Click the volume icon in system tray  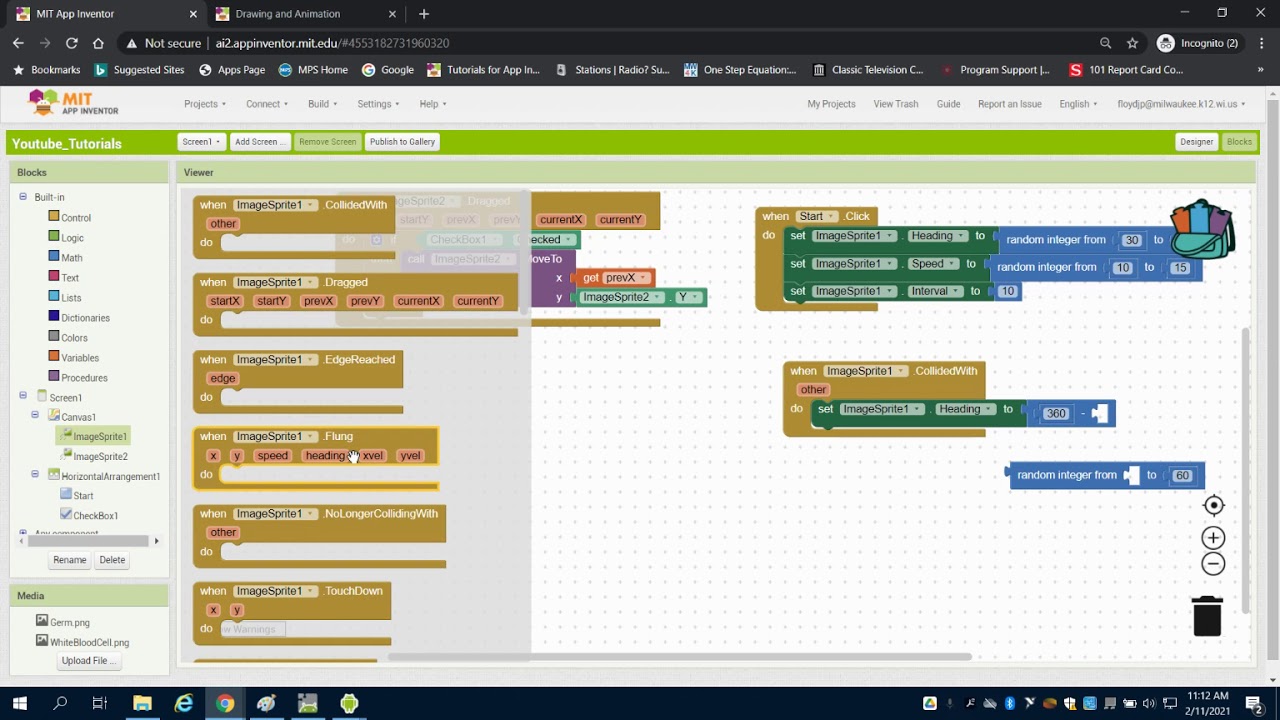click(1149, 703)
